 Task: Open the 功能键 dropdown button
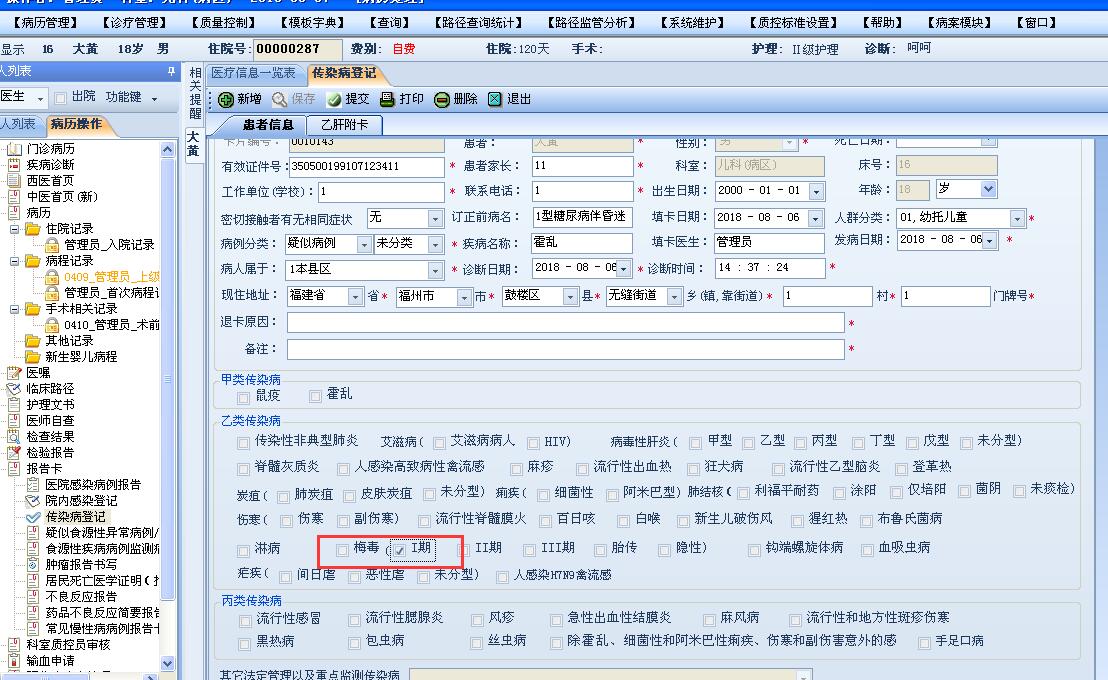tap(131, 97)
